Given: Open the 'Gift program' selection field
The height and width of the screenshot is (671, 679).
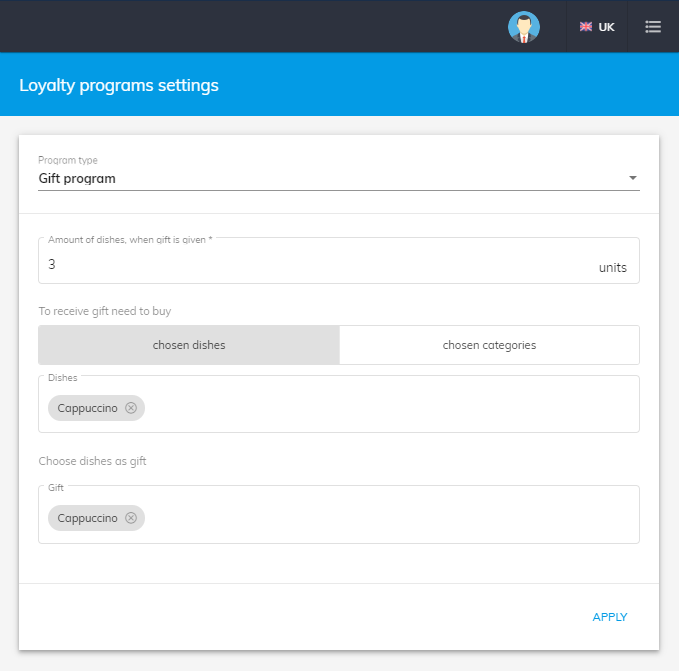Looking at the screenshot, I should pyautogui.click(x=320, y=179).
